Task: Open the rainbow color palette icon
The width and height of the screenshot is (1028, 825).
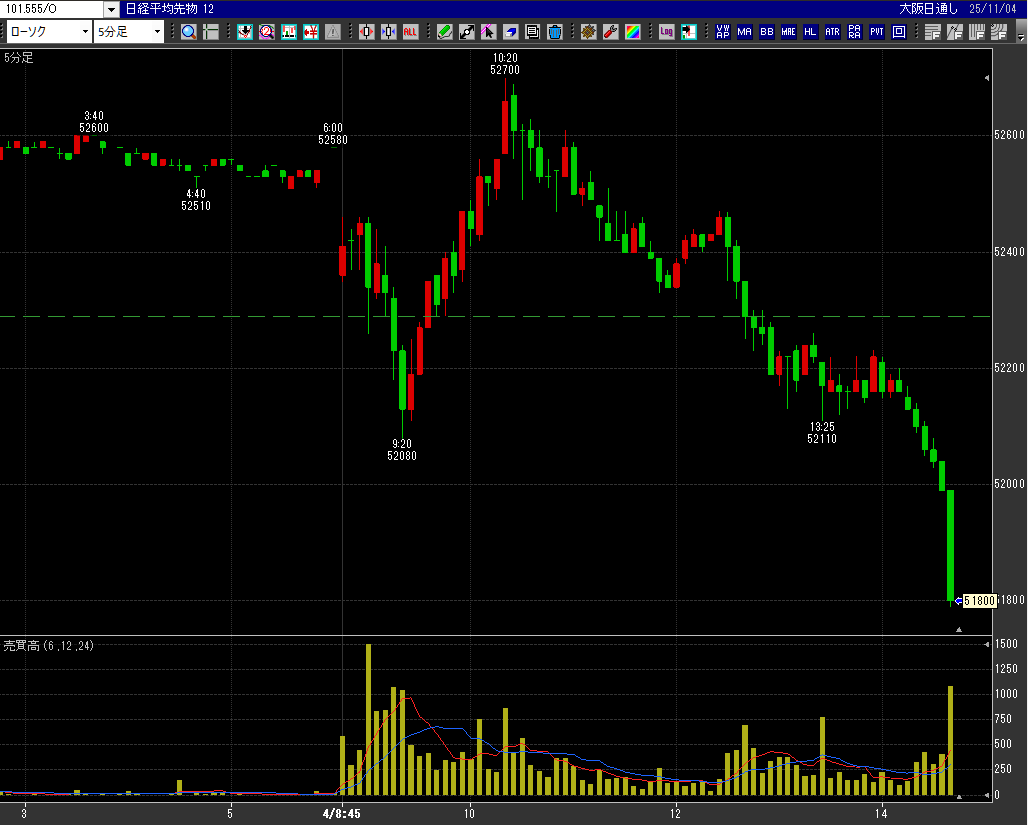Action: click(632, 32)
